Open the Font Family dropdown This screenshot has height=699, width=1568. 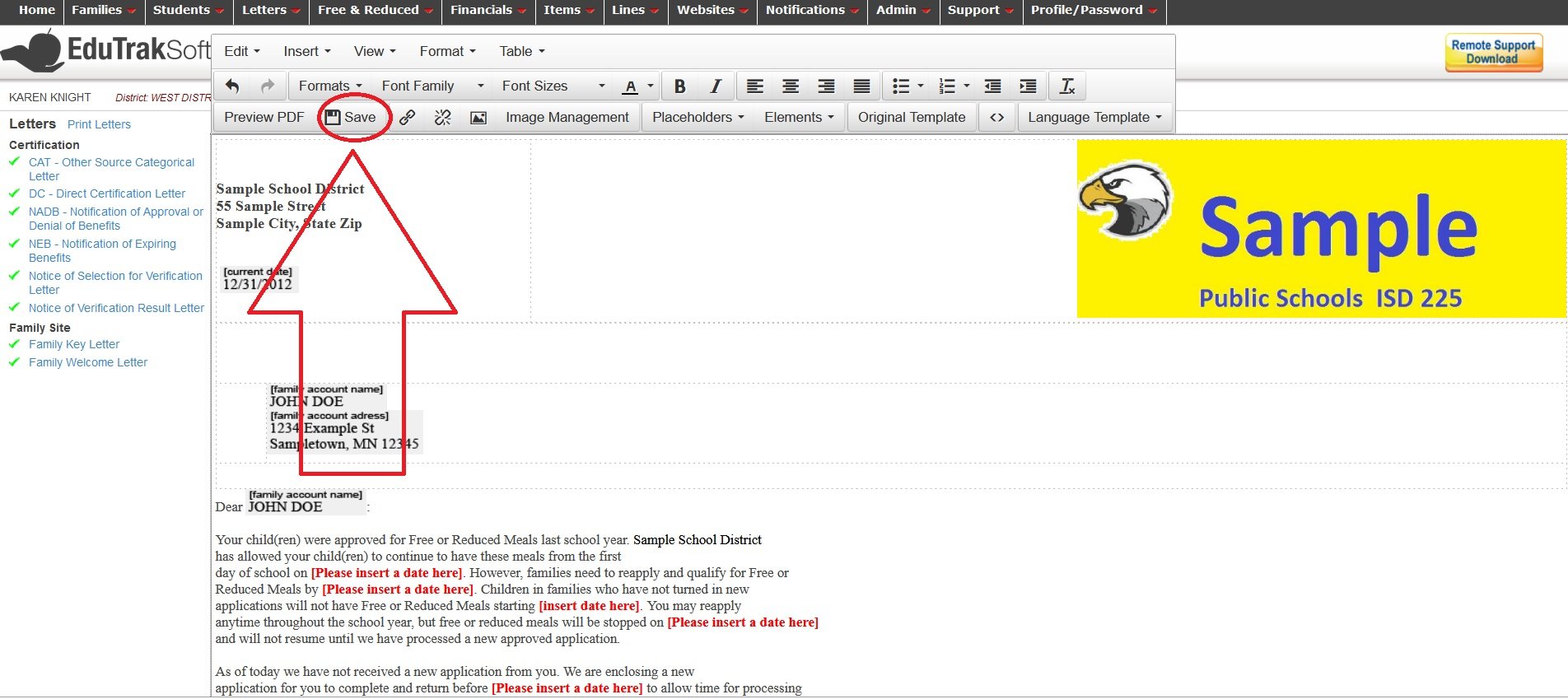click(432, 86)
